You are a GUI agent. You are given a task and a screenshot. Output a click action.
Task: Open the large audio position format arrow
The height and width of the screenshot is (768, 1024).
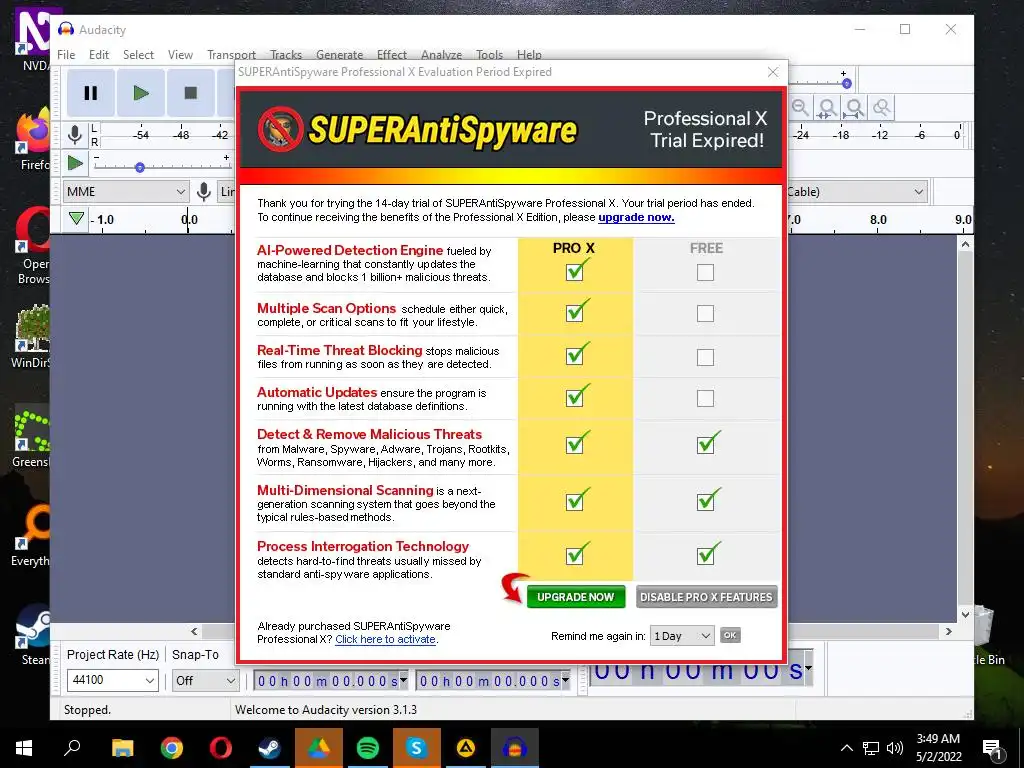[808, 667]
